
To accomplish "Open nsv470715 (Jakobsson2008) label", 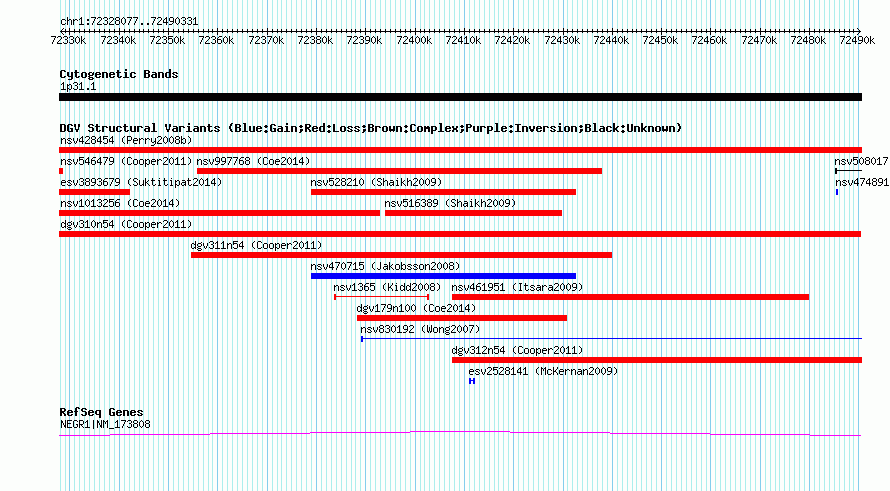I will click(385, 266).
